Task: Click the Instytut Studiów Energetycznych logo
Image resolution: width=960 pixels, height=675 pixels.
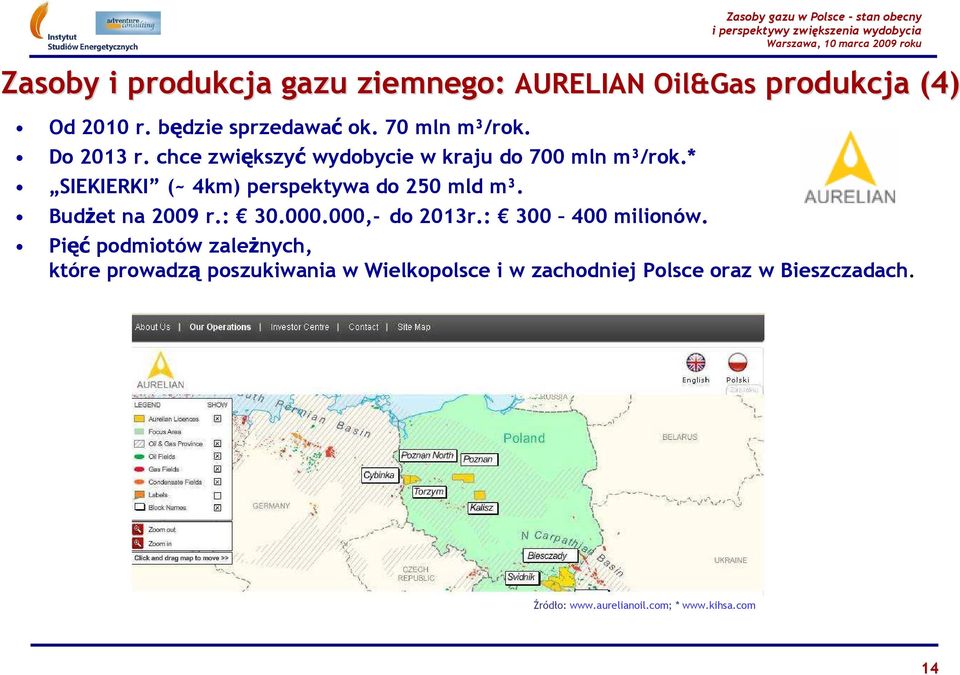Action: (83, 27)
